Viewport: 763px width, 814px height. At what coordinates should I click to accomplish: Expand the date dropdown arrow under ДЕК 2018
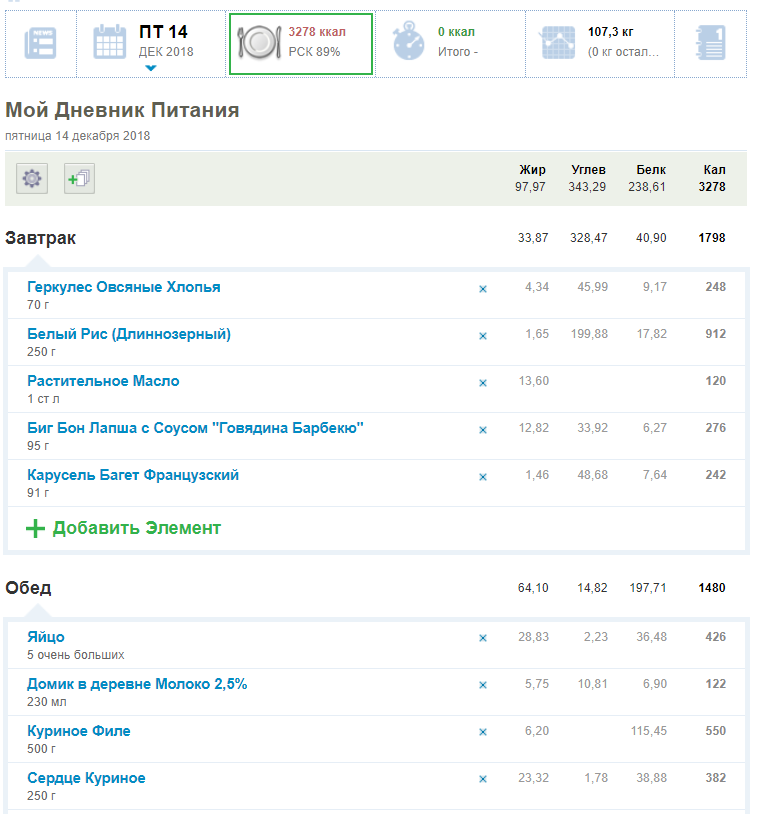click(151, 69)
